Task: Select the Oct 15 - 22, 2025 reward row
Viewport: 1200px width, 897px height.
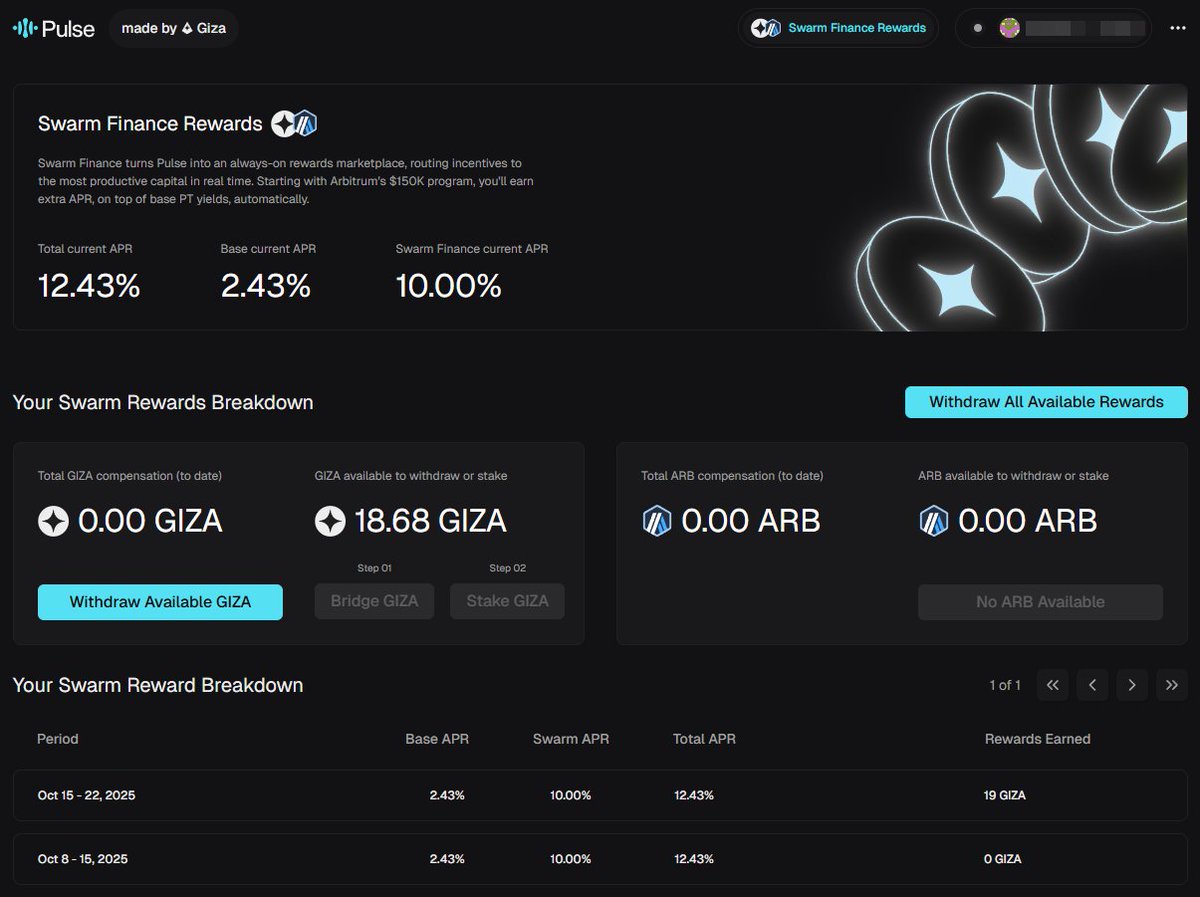Action: (x=600, y=795)
